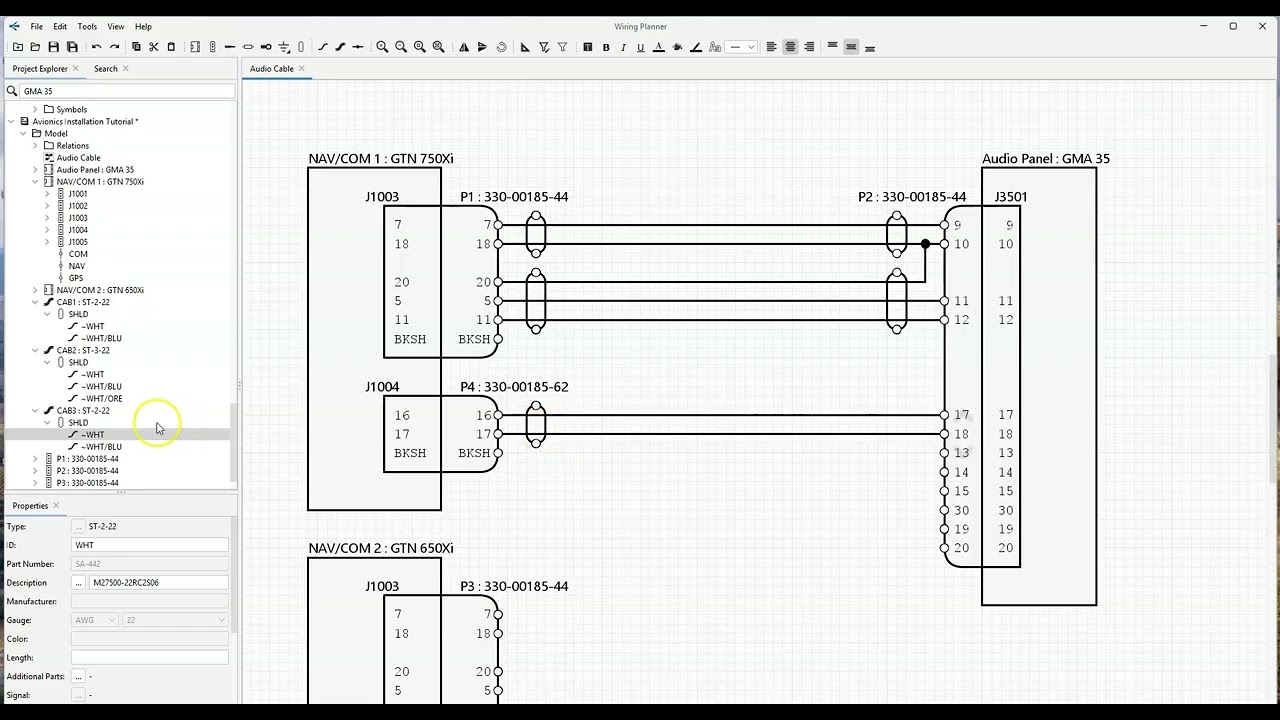Select the ground symbol tool

(x=284, y=47)
